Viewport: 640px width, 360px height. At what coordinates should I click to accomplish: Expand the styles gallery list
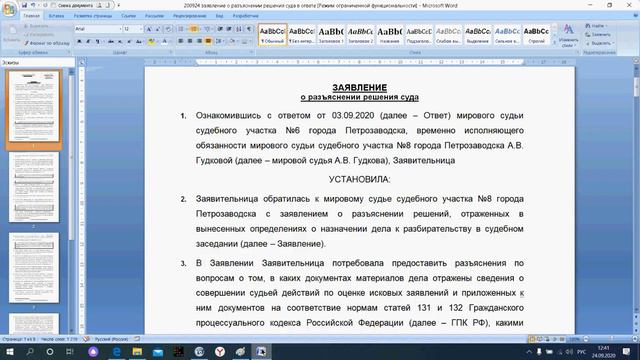(x=554, y=42)
